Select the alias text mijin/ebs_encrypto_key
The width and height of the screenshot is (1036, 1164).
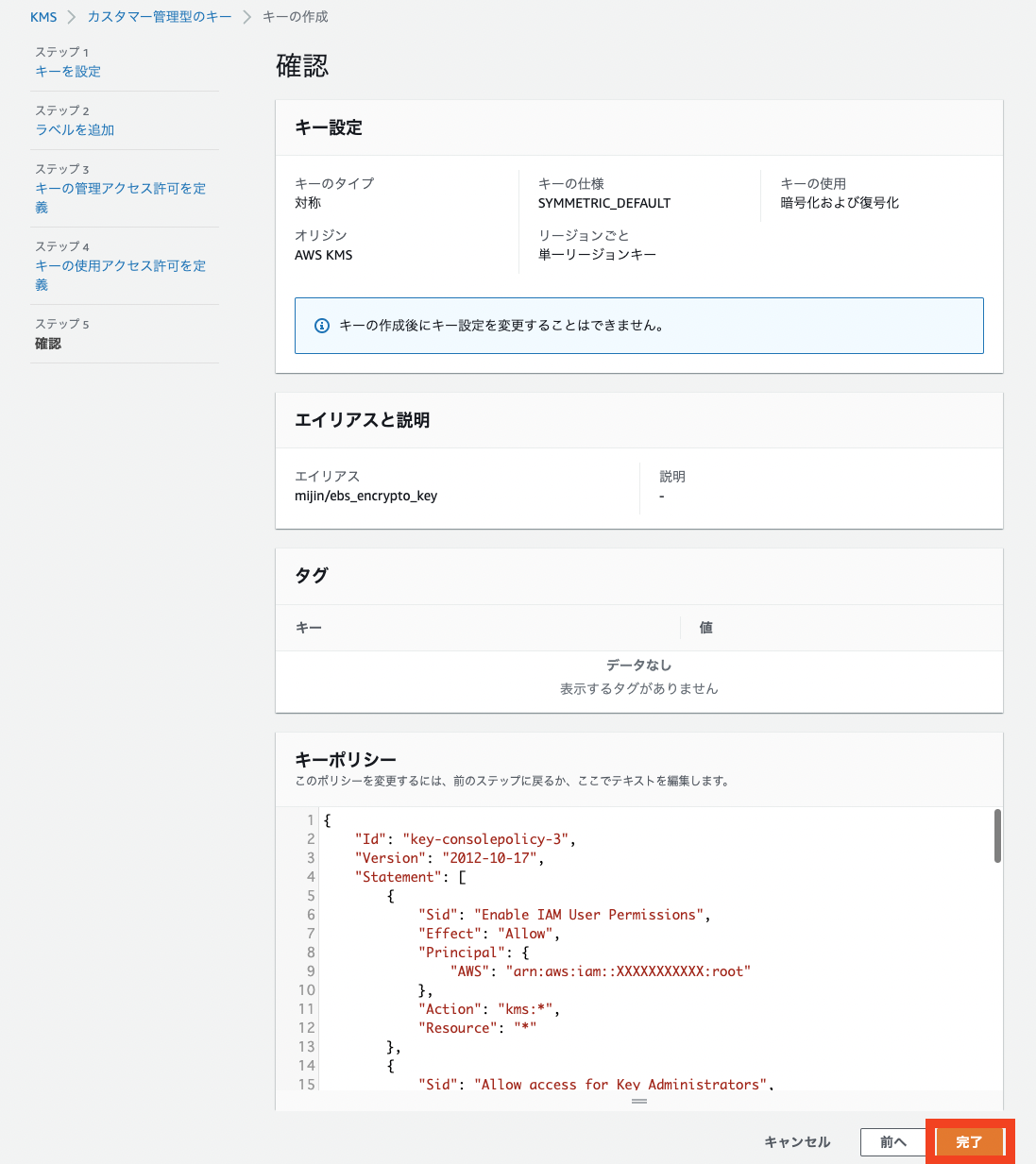[x=365, y=496]
